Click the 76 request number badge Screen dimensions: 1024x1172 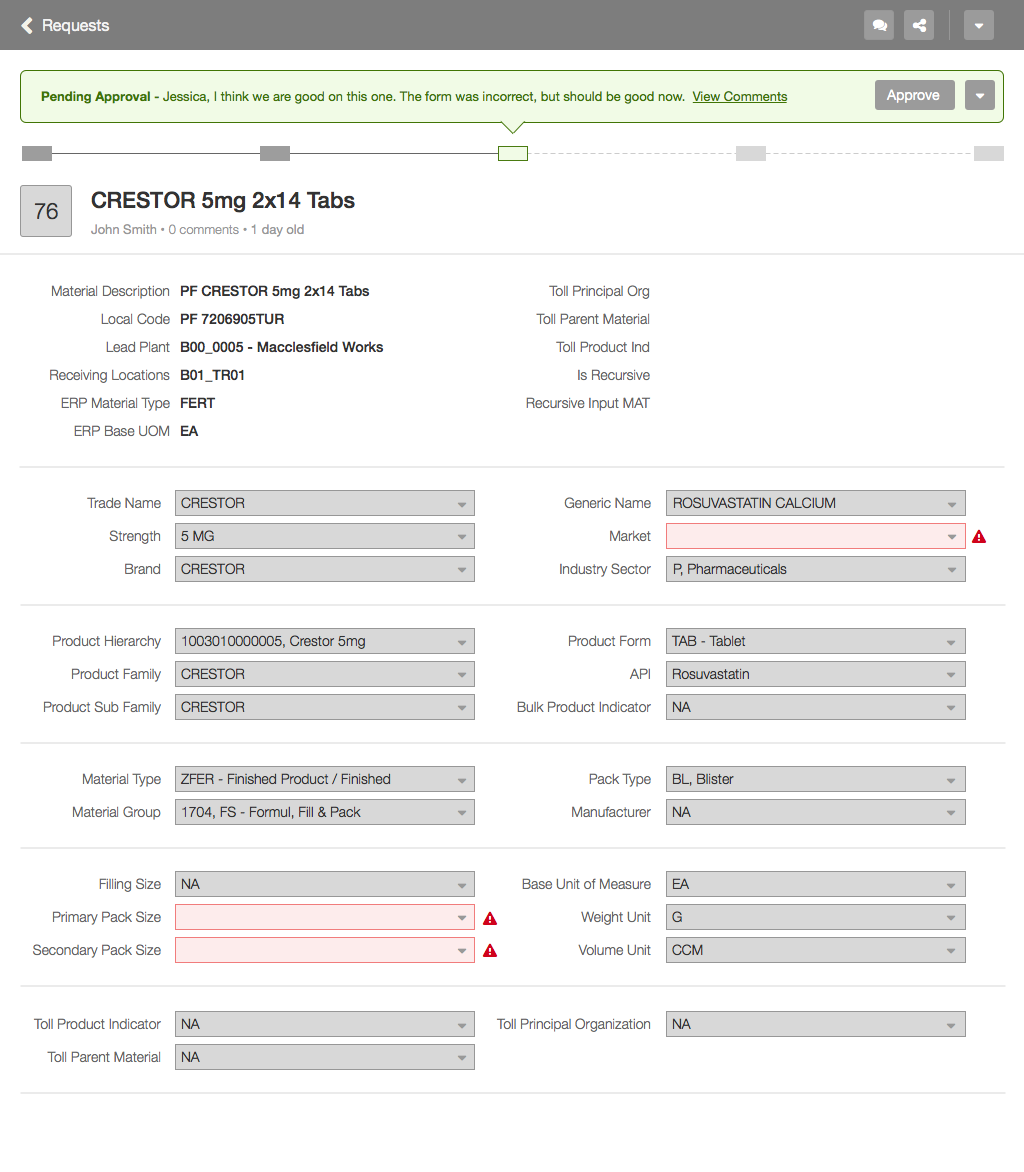[46, 211]
